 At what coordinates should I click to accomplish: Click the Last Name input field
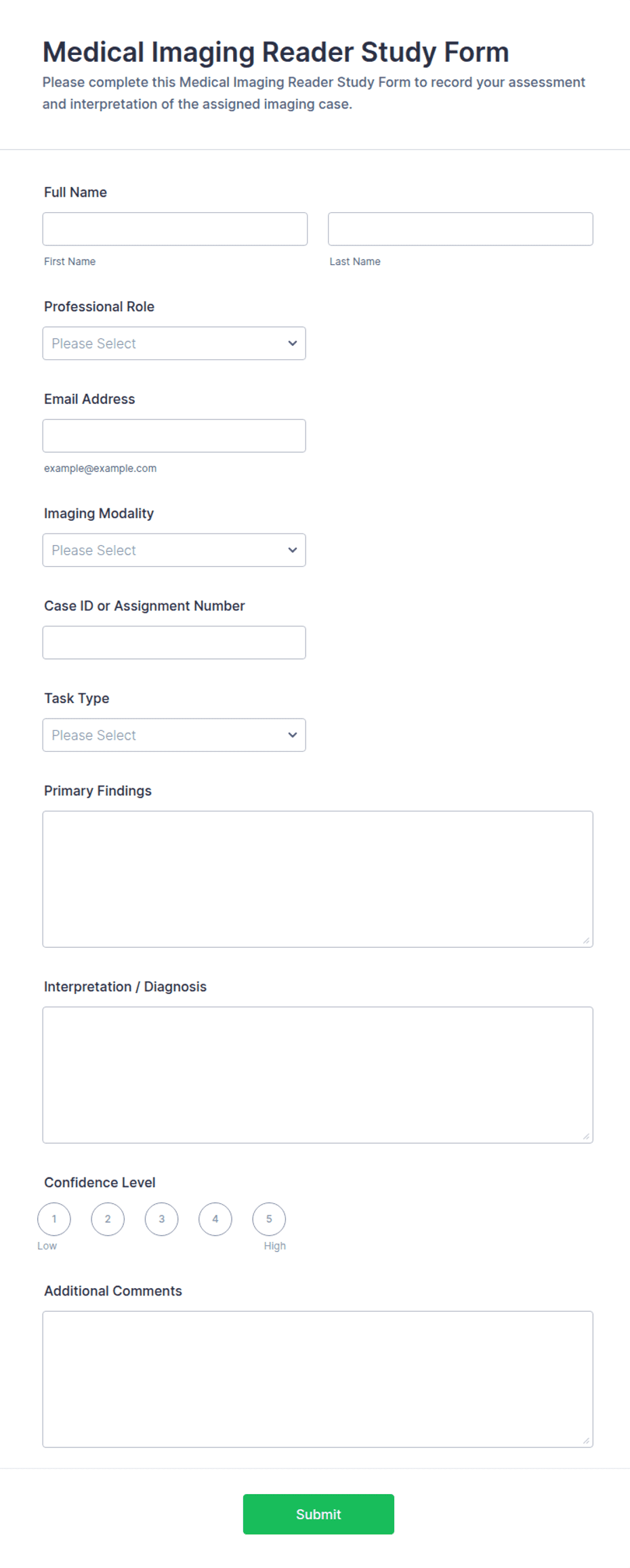[461, 229]
